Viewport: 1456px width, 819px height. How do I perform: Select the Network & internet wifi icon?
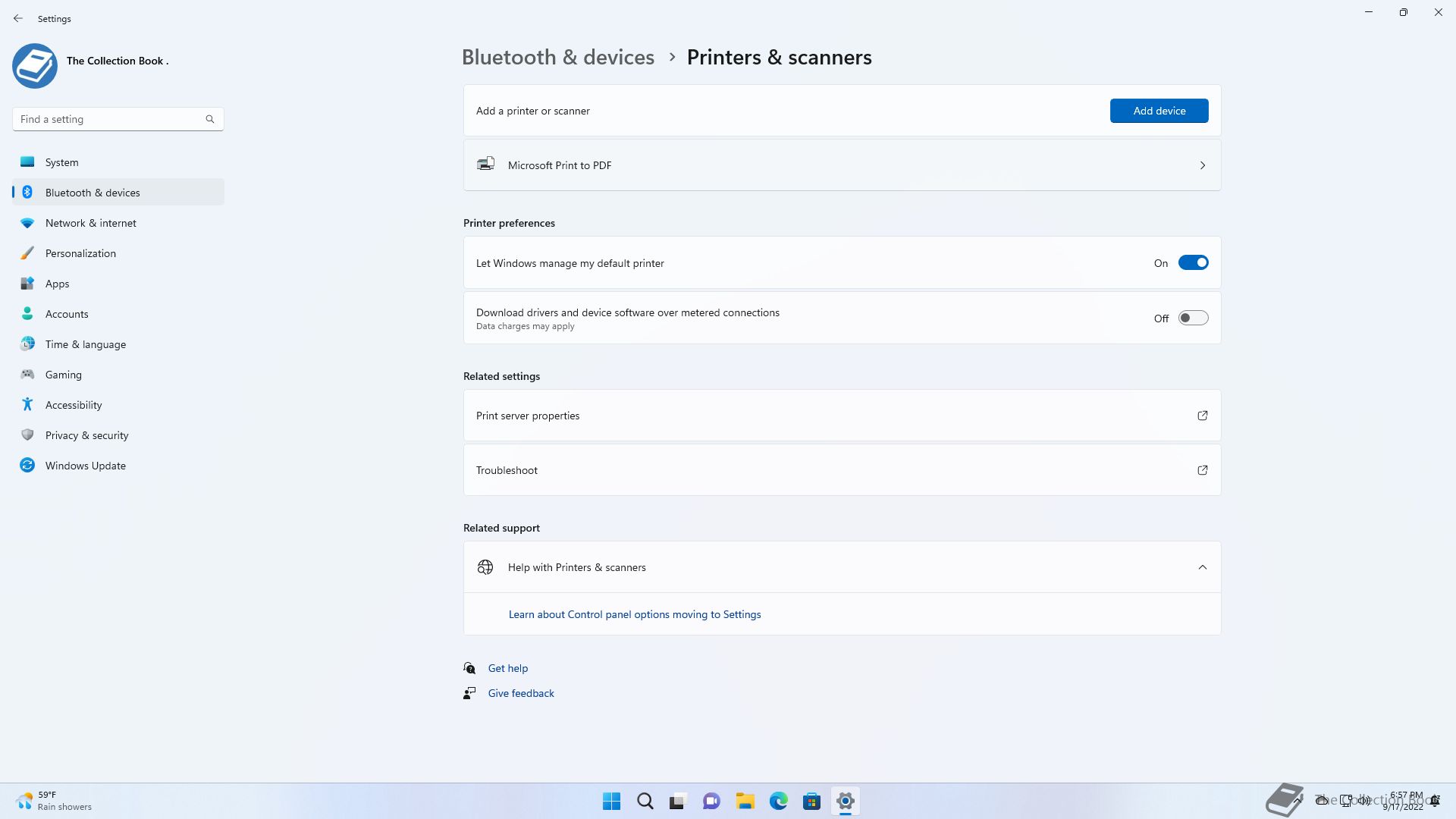tap(27, 223)
